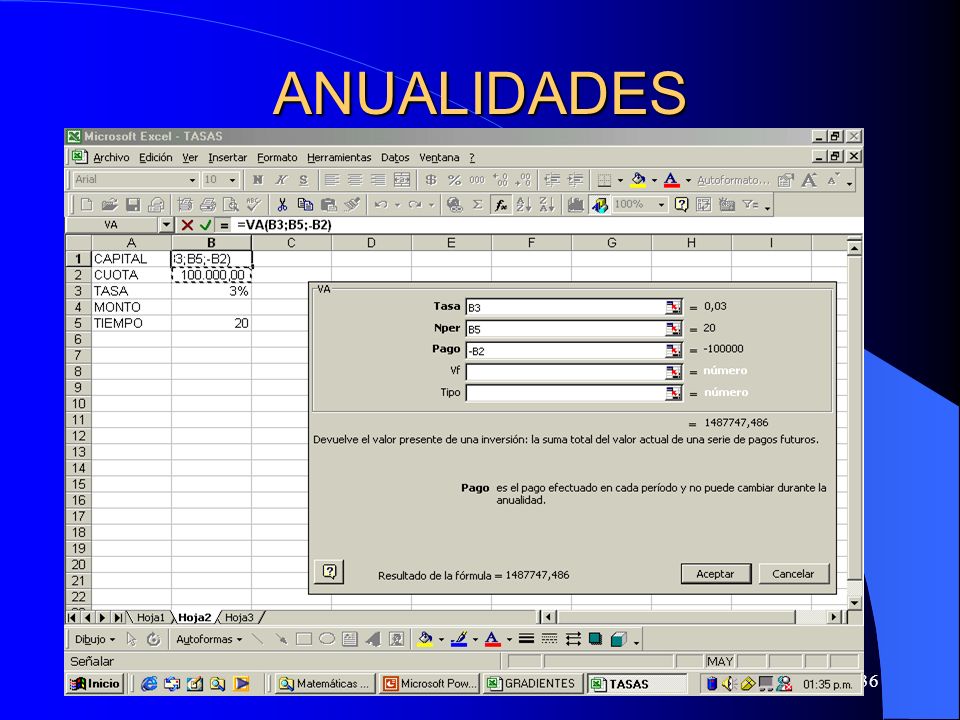
Task: Switch to the Hoja3 sheet tab
Action: point(239,617)
